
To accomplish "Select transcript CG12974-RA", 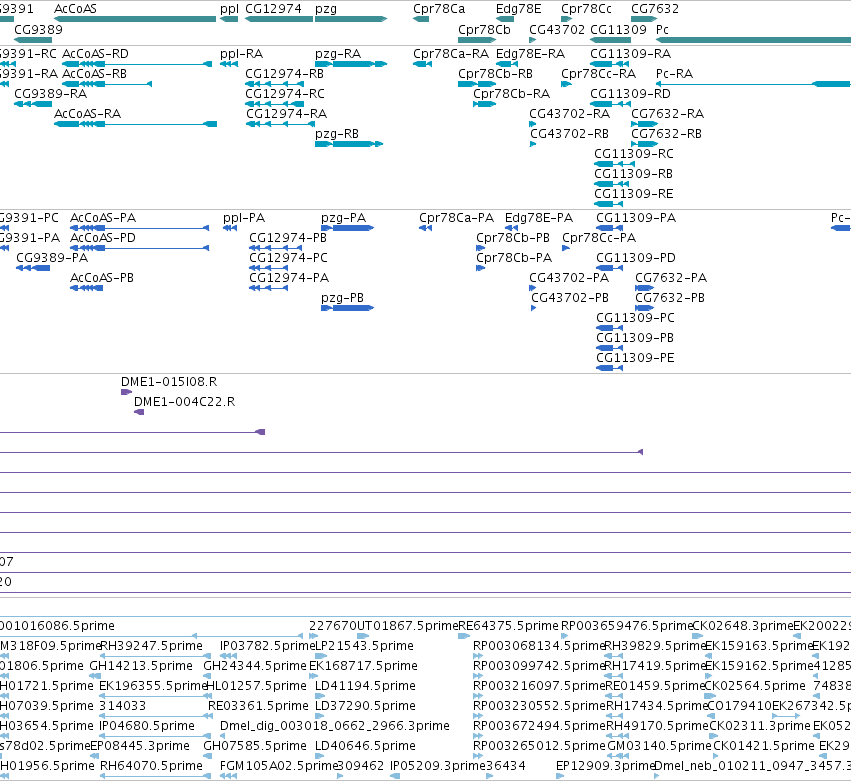I will click(x=287, y=114).
